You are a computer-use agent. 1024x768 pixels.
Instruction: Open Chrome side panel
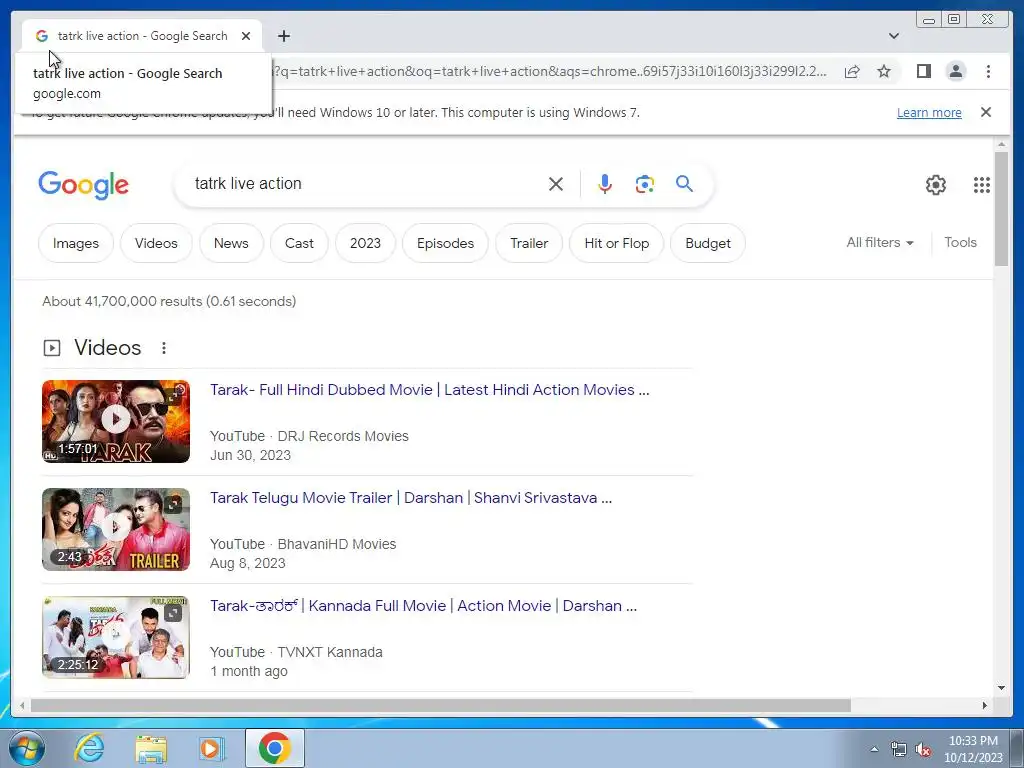(923, 71)
